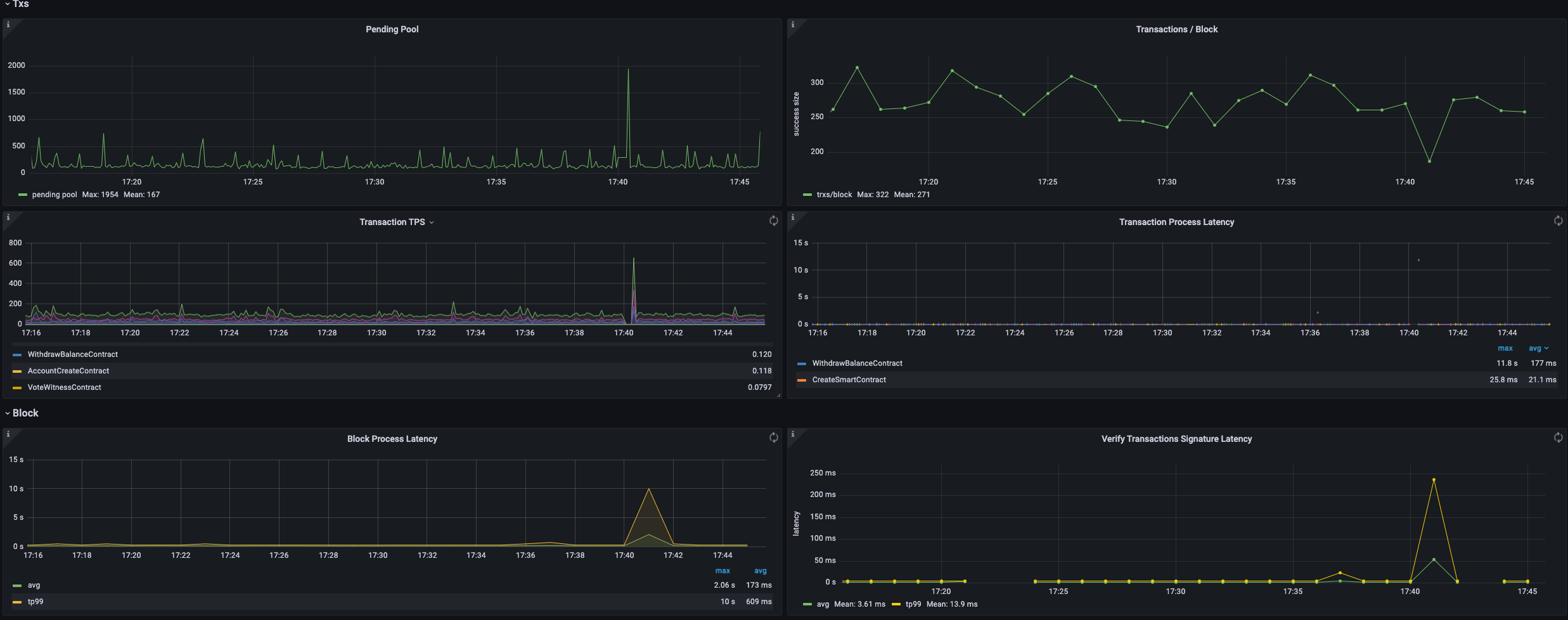Sort Block Process Latency legend by avg
This screenshot has height=620, width=1568.
[x=760, y=571]
